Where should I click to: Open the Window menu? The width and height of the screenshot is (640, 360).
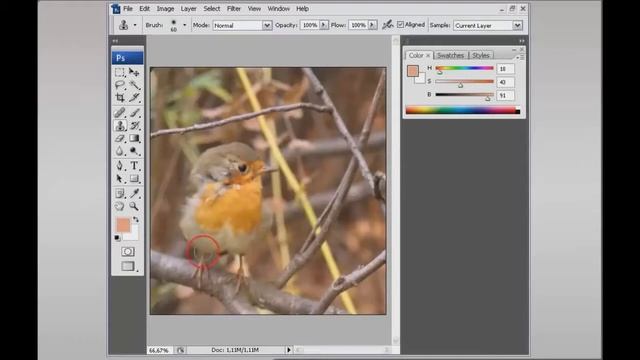tap(278, 9)
